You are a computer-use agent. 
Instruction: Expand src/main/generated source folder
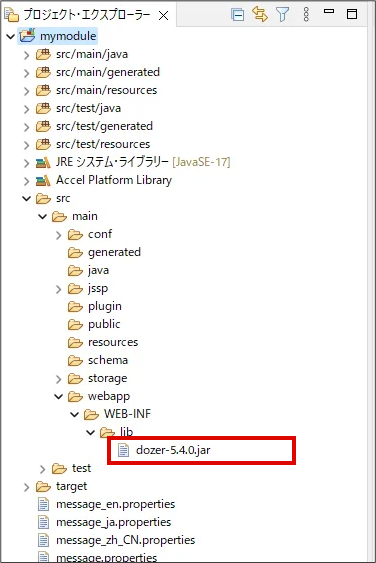point(27,73)
